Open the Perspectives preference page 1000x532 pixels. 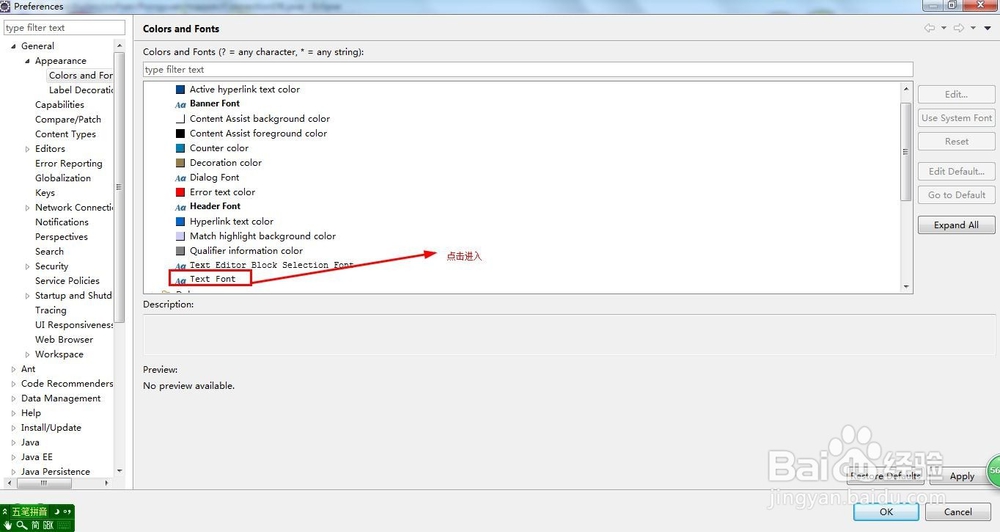point(61,237)
